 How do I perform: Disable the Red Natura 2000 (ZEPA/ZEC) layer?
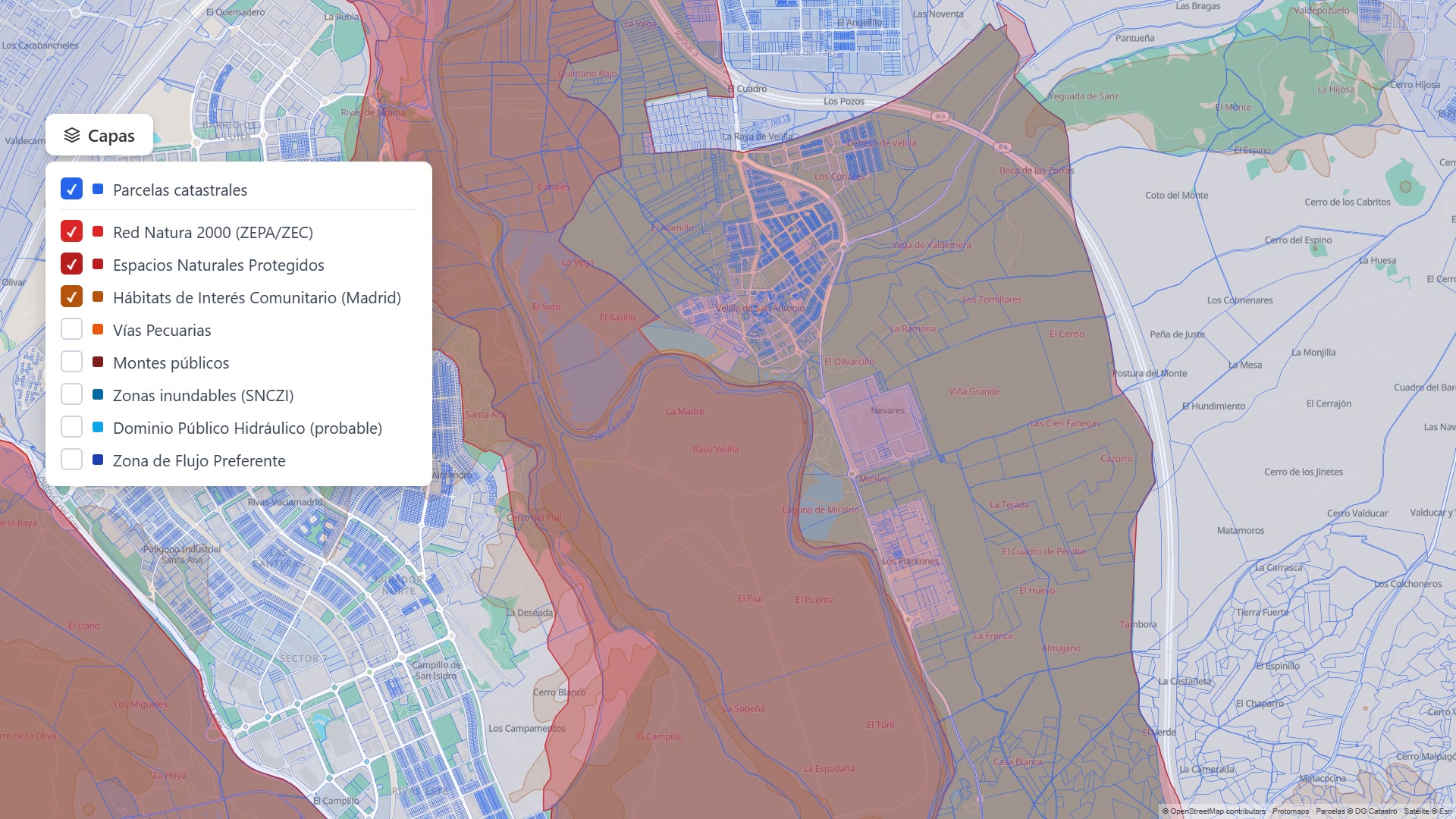click(71, 231)
